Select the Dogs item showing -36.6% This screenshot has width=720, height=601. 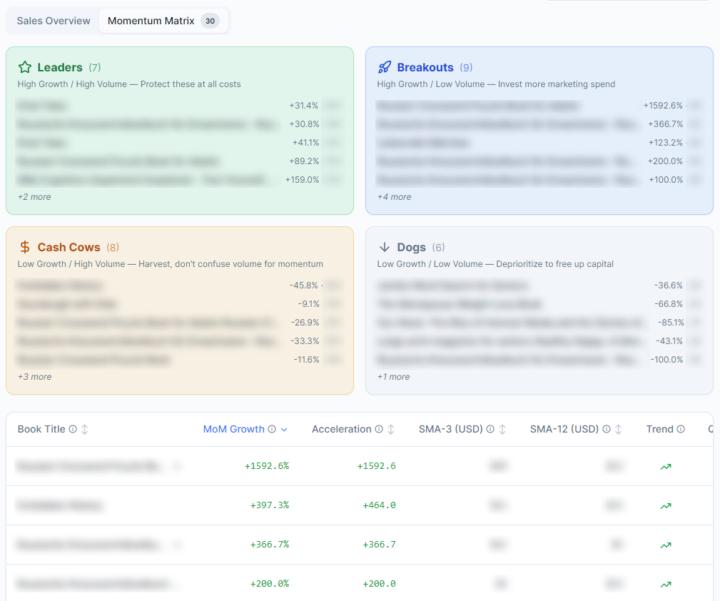pyautogui.click(x=539, y=285)
